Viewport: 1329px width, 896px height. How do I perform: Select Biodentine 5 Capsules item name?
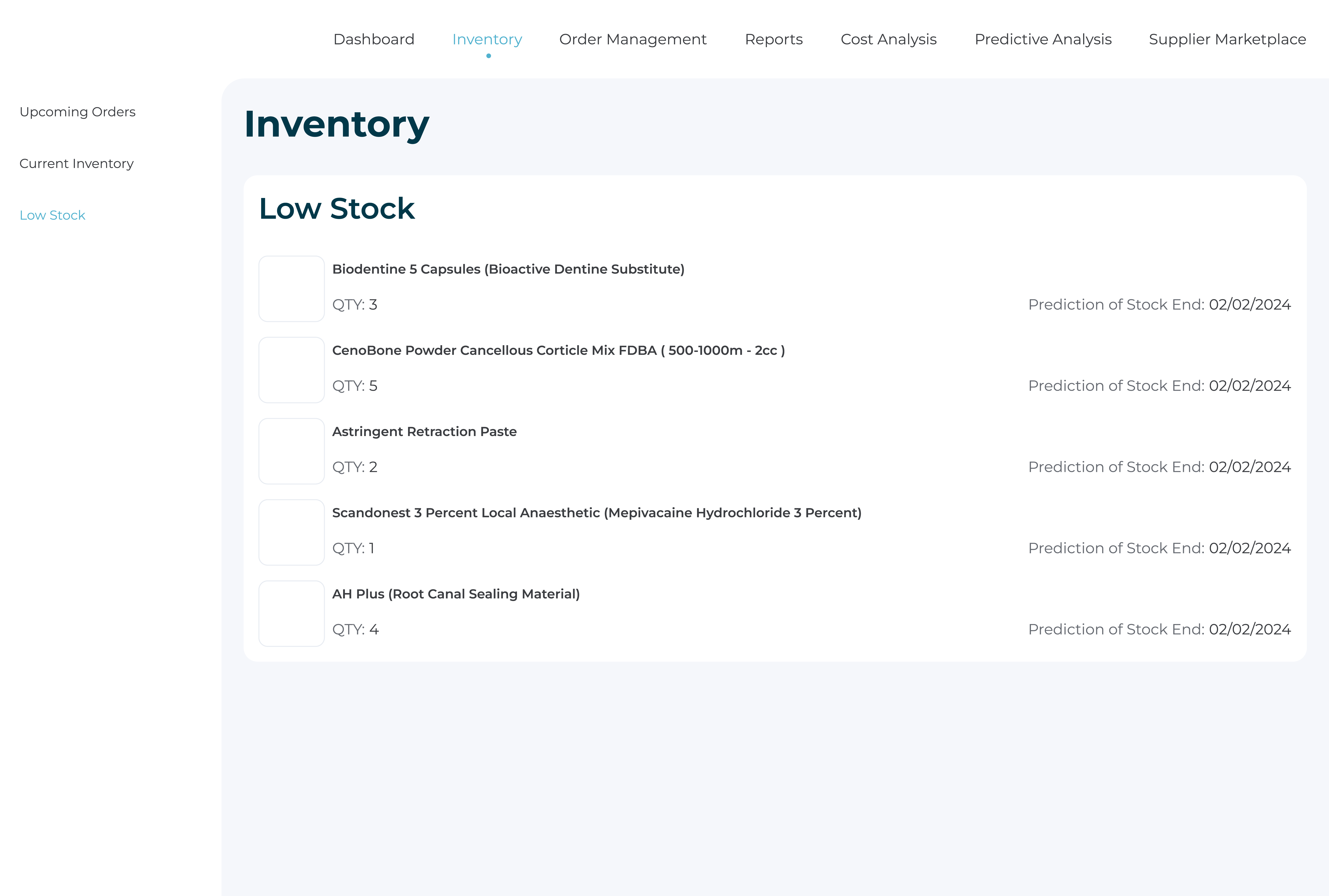[x=509, y=269]
